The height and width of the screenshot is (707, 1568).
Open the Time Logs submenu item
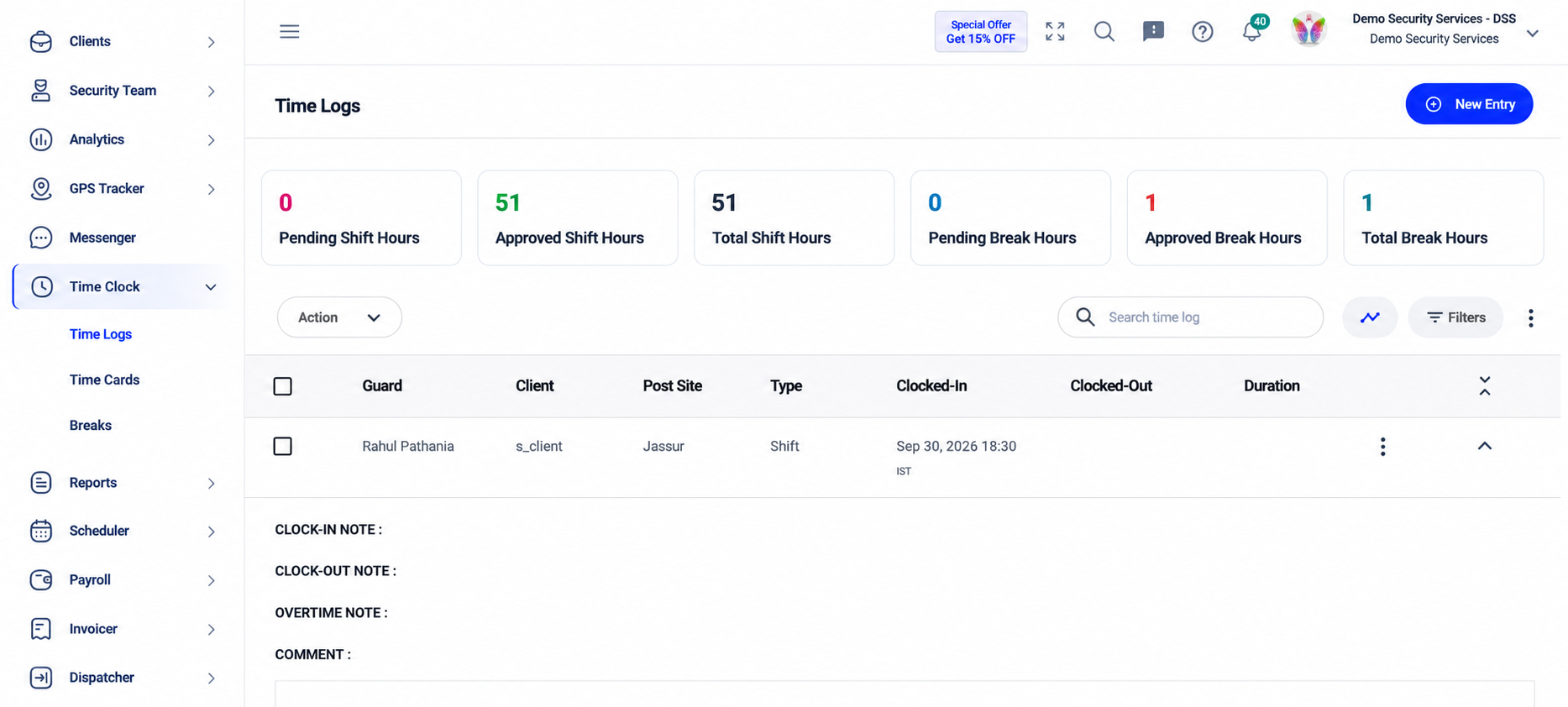tap(101, 334)
